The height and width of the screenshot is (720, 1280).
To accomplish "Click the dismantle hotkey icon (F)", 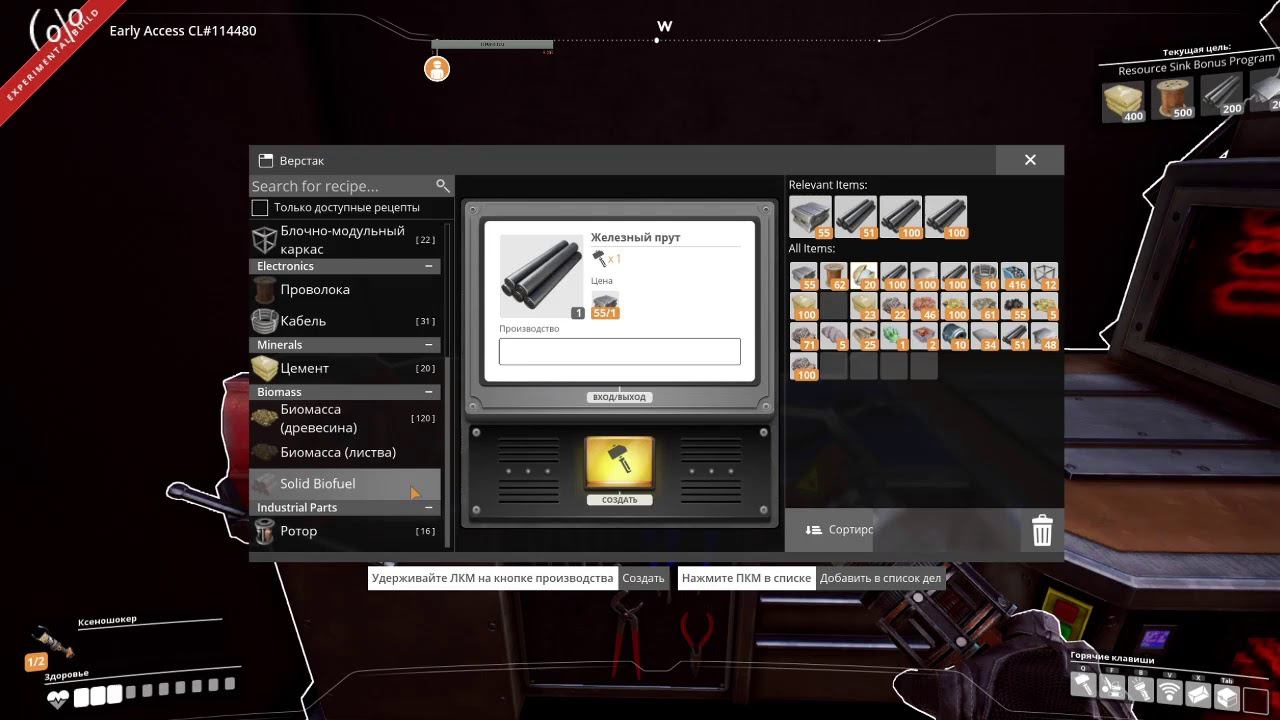I will coord(1112,686).
